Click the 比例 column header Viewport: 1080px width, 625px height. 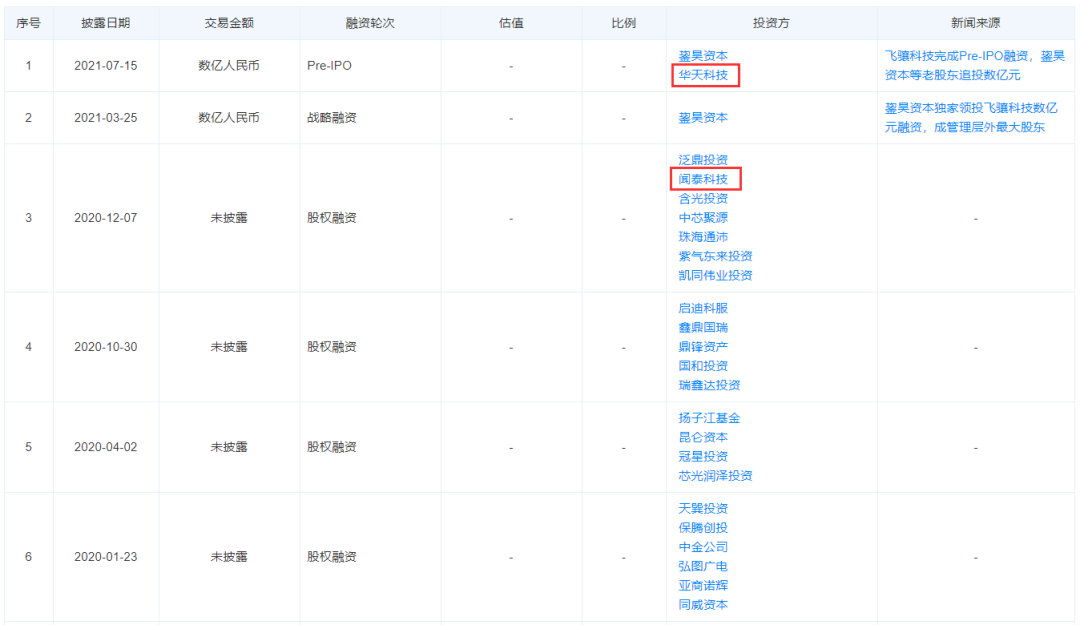623,23
